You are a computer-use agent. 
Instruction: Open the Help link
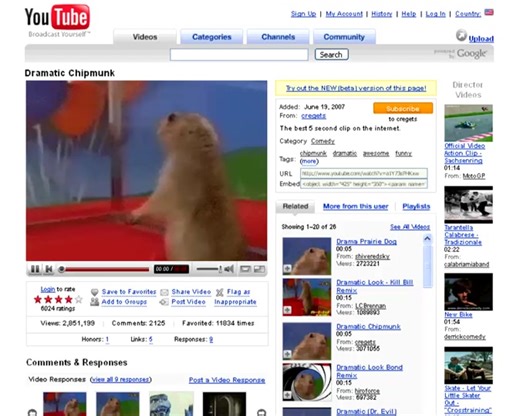click(409, 14)
